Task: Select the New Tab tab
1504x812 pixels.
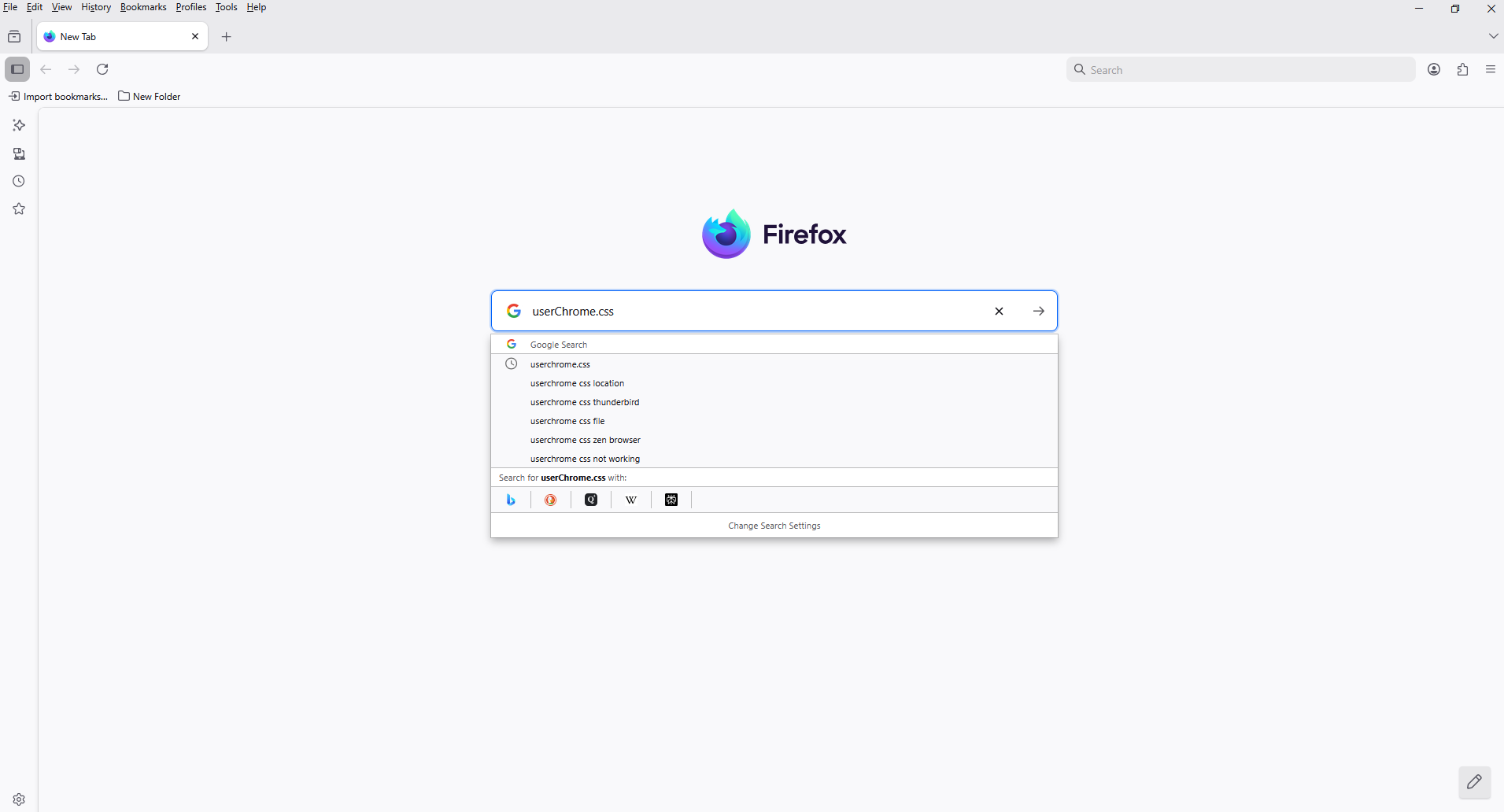Action: (122, 36)
